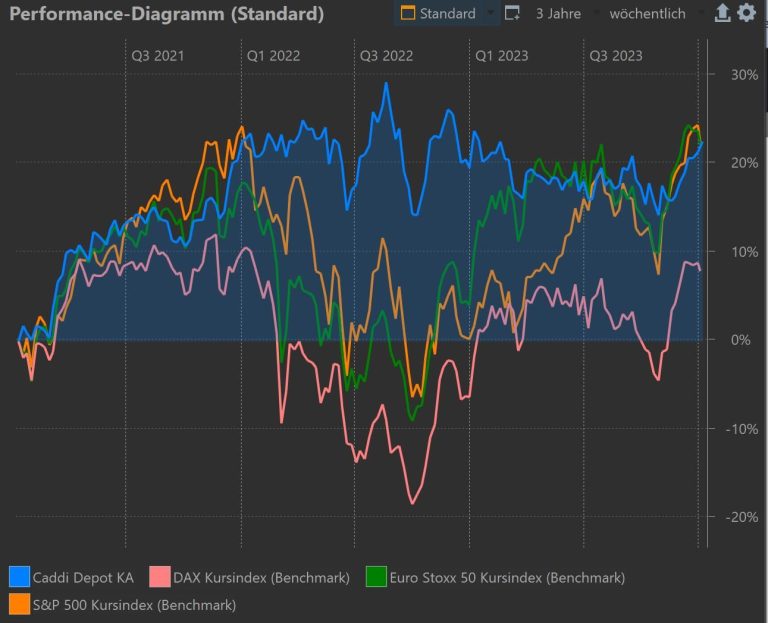
Task: Click the blue Caddi Depot KA swatch
Action: 20,576
